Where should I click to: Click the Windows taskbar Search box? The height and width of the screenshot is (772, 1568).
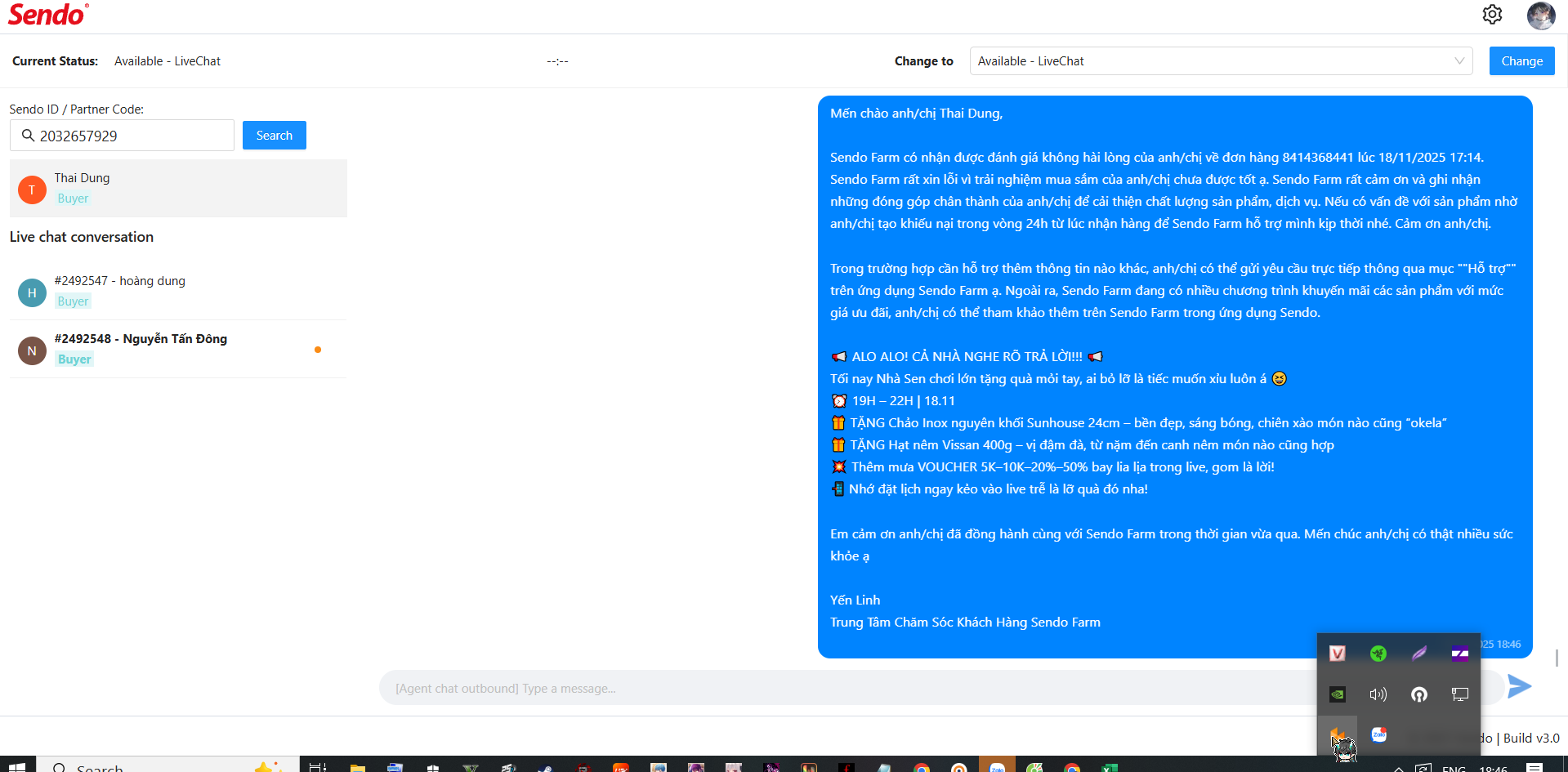[167, 766]
